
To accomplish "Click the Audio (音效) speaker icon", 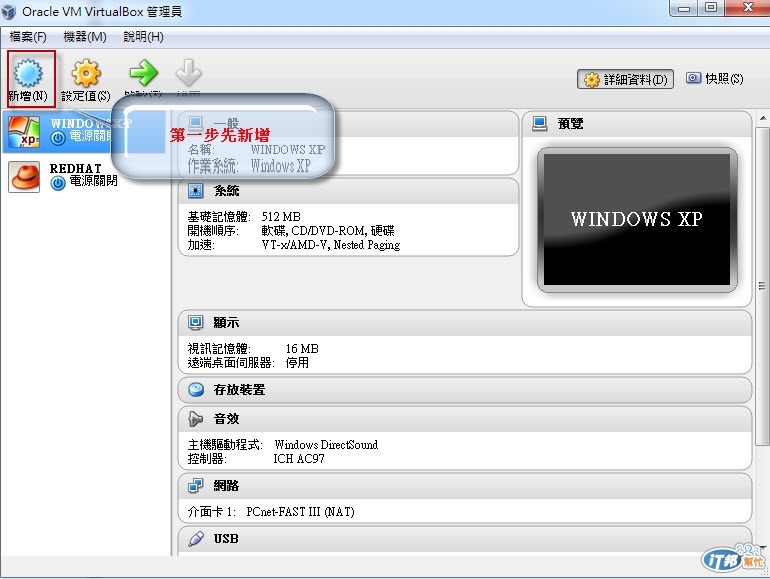I will [195, 419].
